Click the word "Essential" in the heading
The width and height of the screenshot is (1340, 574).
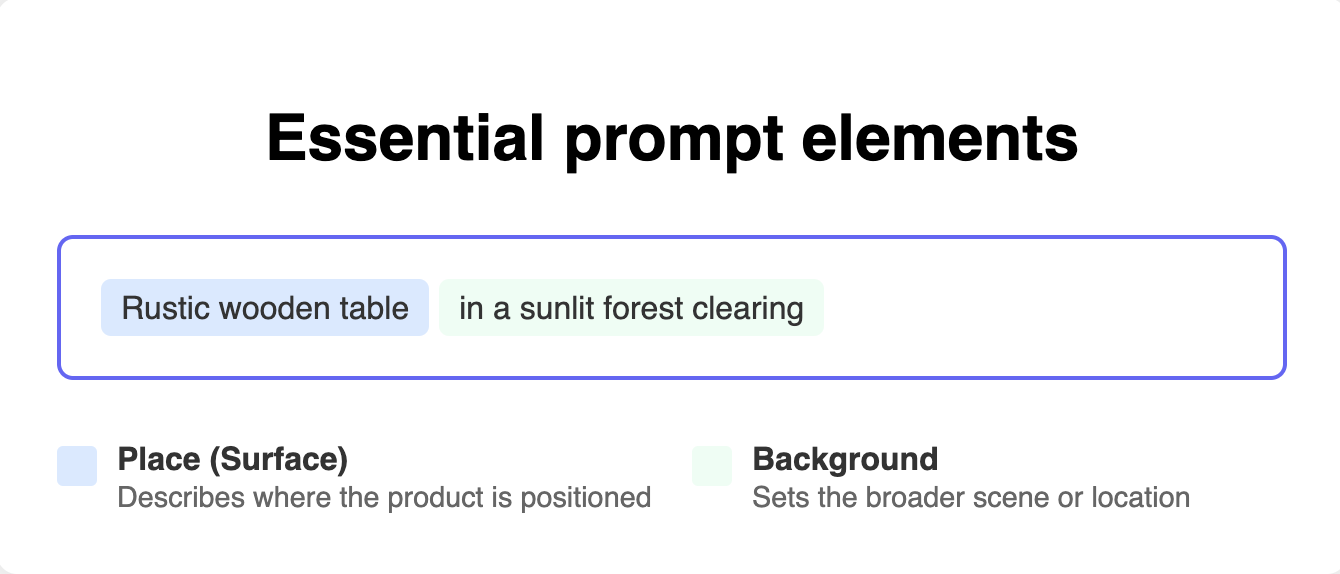[x=406, y=138]
